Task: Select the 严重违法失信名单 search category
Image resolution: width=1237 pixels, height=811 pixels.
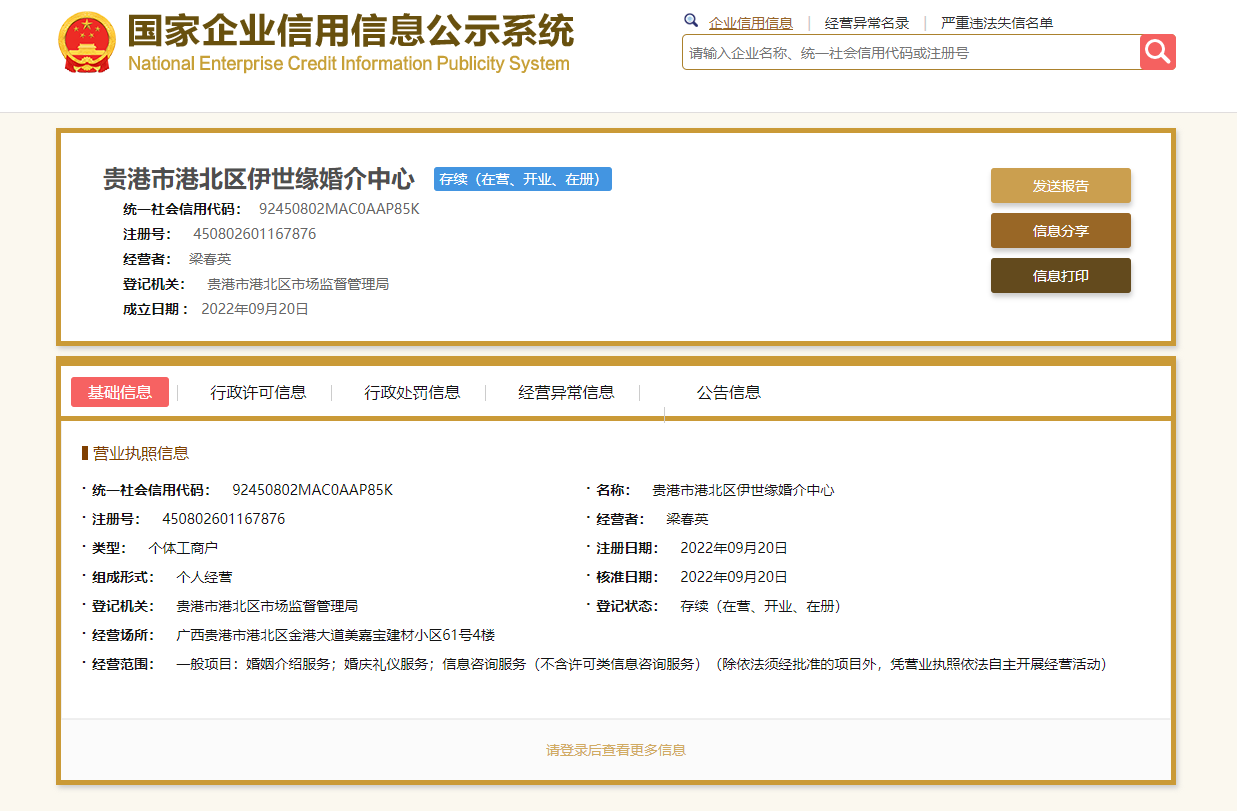Action: click(x=997, y=23)
